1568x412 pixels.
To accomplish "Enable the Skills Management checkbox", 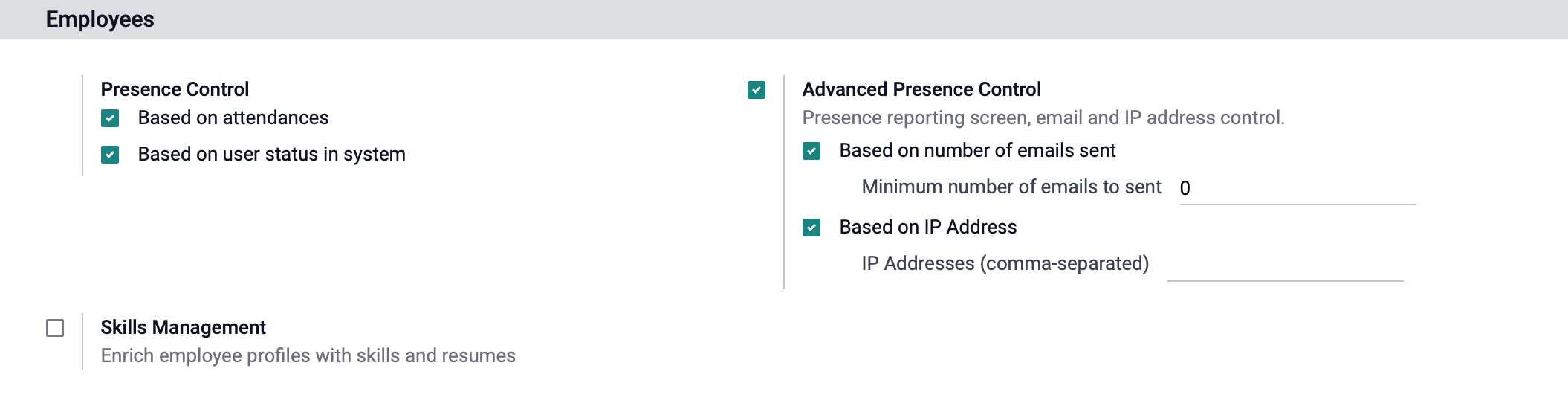I will [55, 328].
